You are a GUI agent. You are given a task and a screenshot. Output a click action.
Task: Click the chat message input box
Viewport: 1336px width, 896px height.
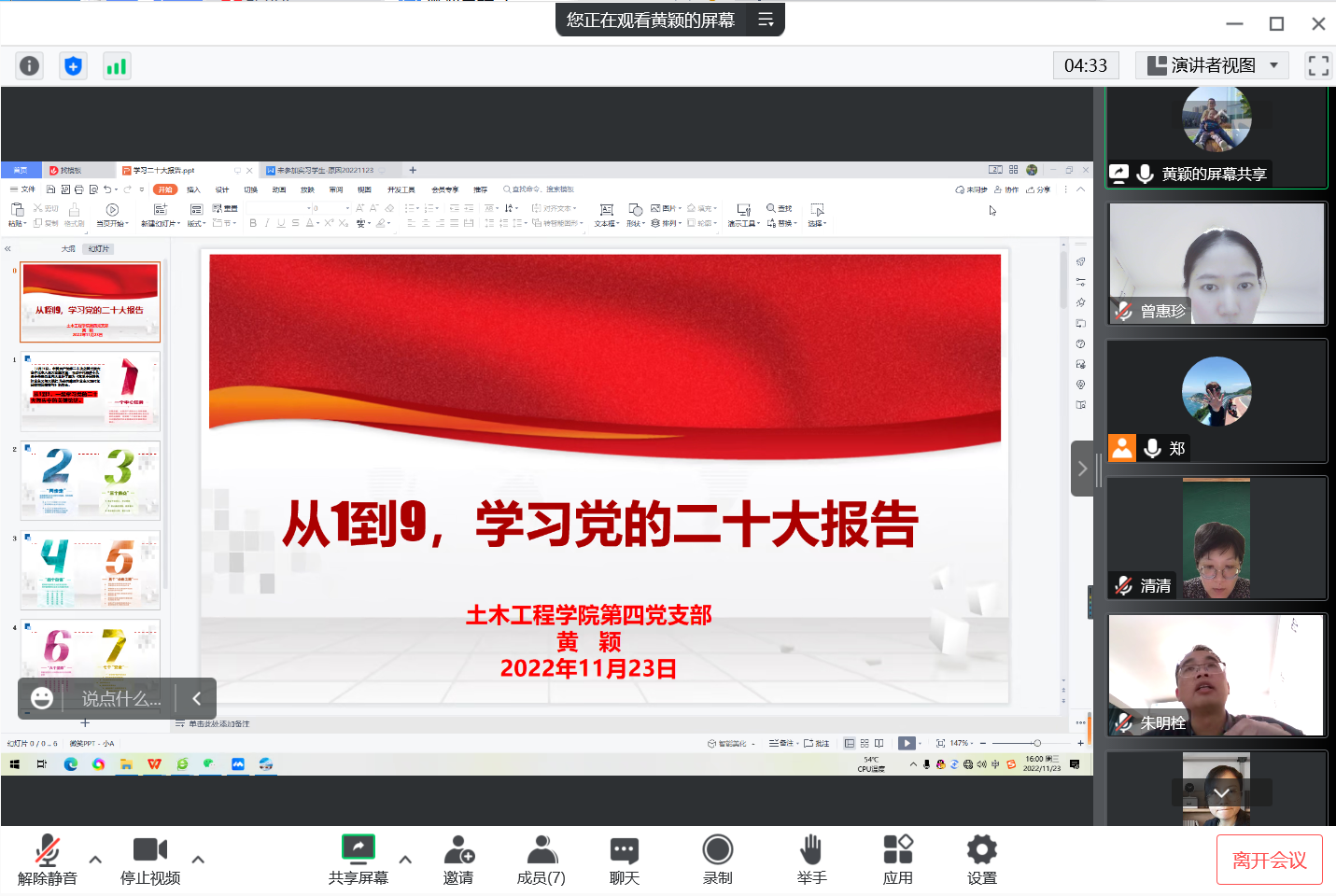pyautogui.click(x=120, y=699)
